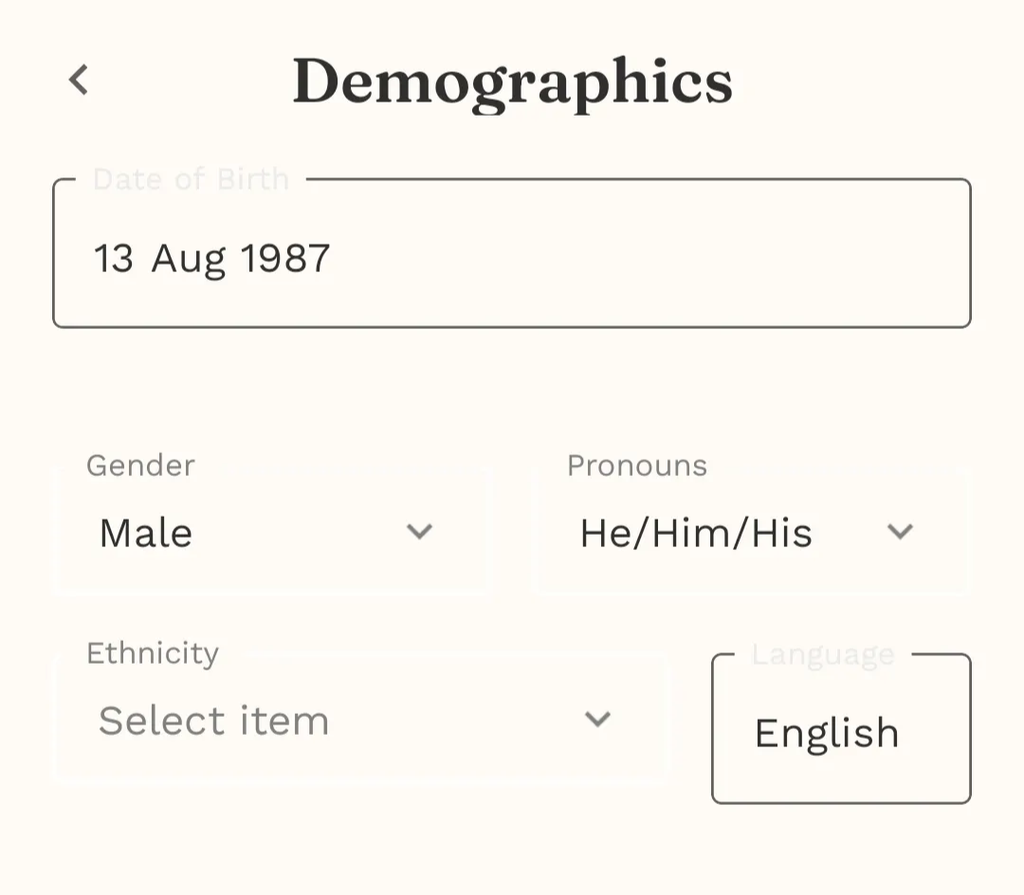
Task: Expand the chevron beside Male
Action: [x=419, y=532]
